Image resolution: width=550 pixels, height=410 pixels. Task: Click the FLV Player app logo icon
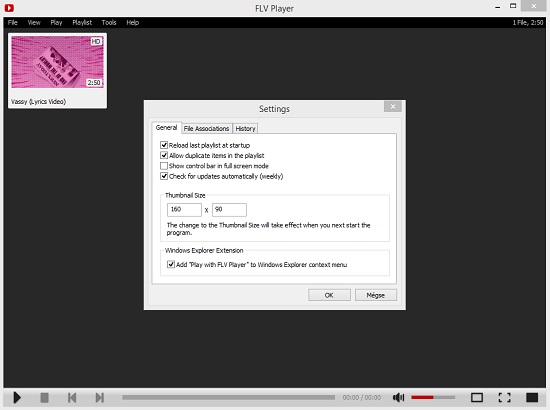pos(9,7)
